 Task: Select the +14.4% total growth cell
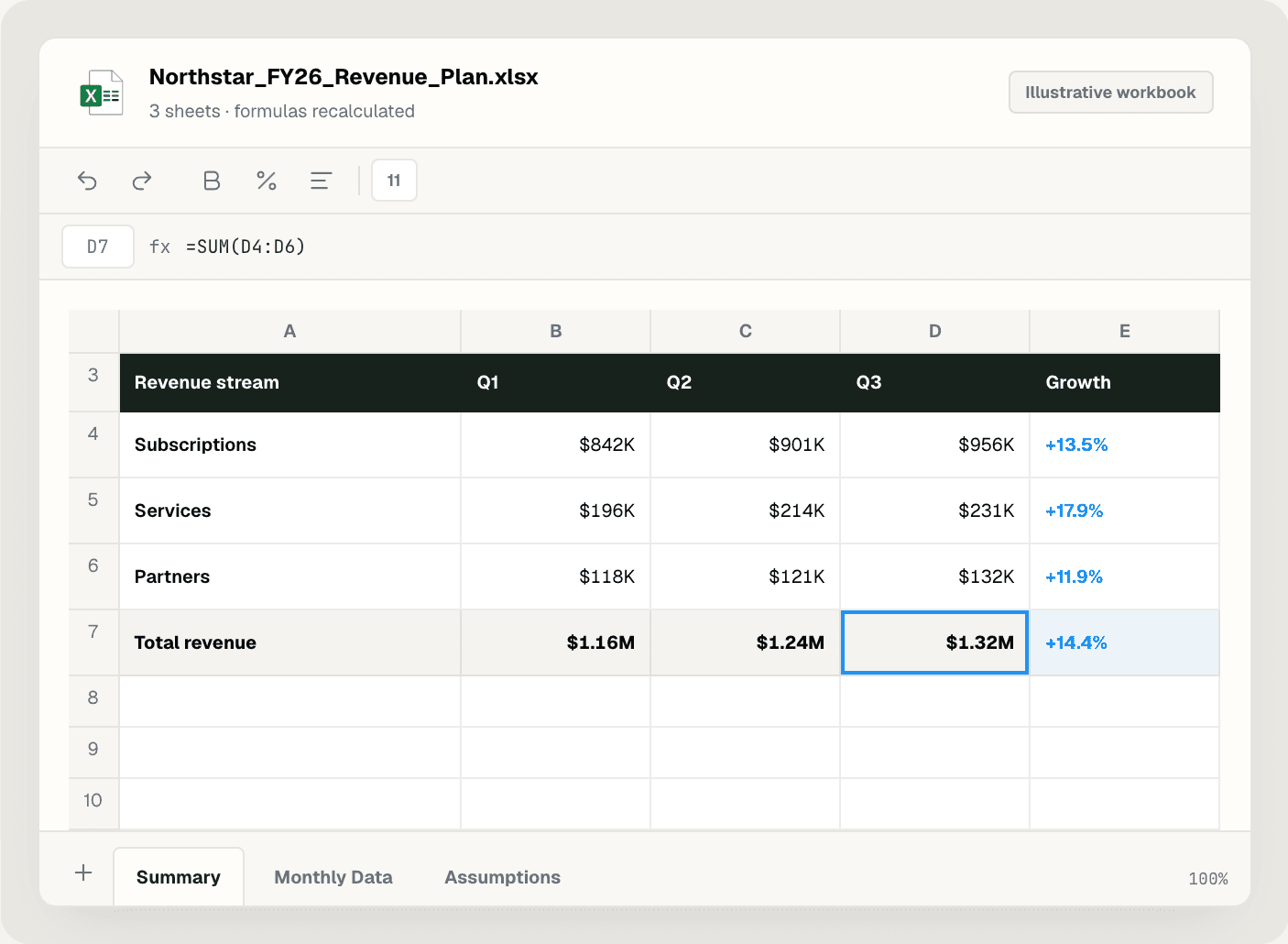tap(1125, 642)
